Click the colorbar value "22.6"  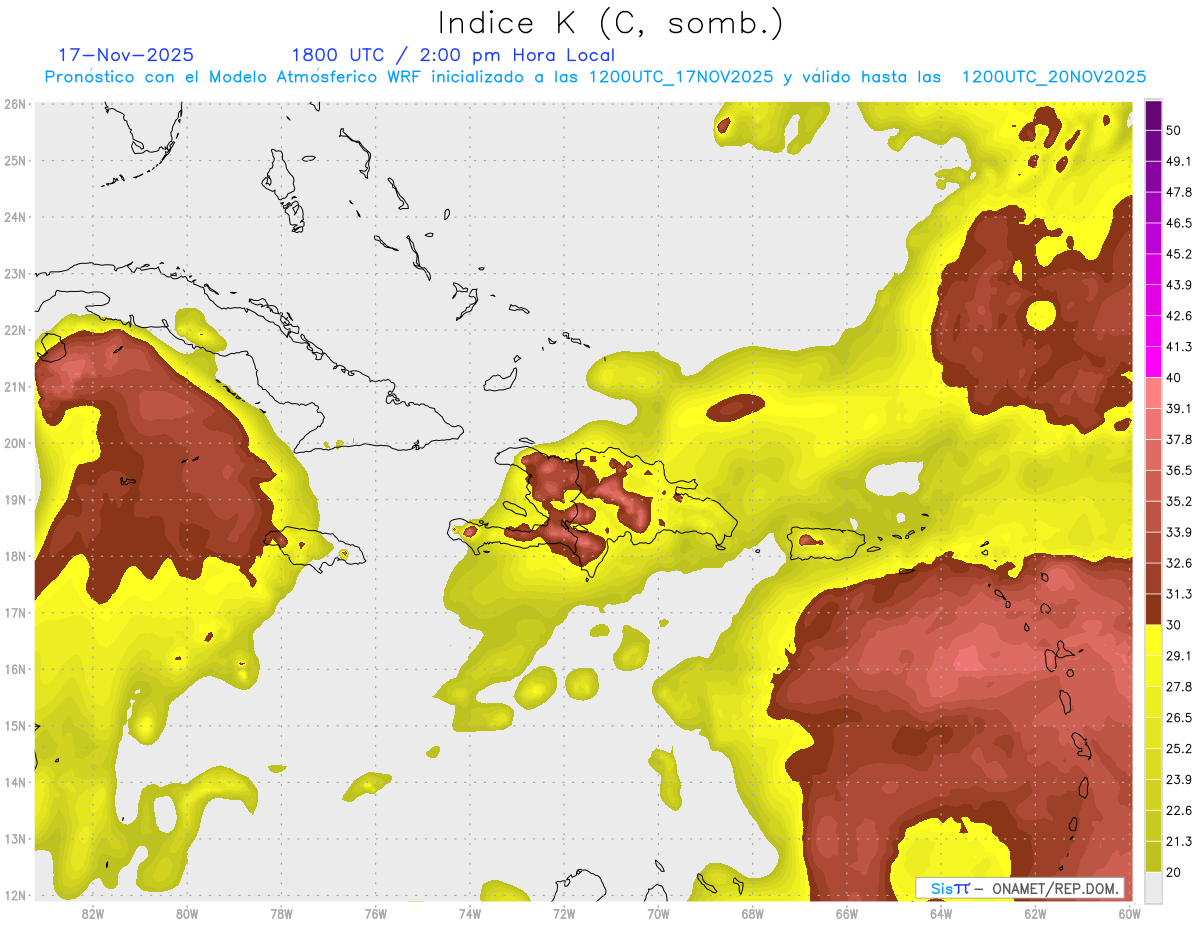1178,811
